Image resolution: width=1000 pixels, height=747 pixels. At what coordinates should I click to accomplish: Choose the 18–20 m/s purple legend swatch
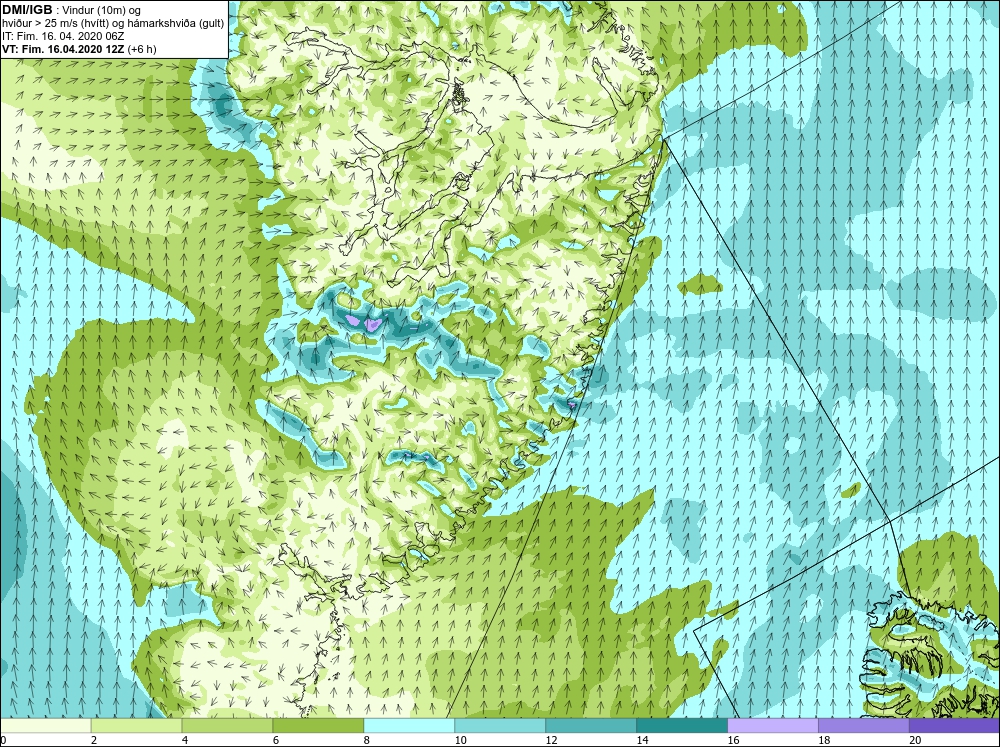(864, 726)
